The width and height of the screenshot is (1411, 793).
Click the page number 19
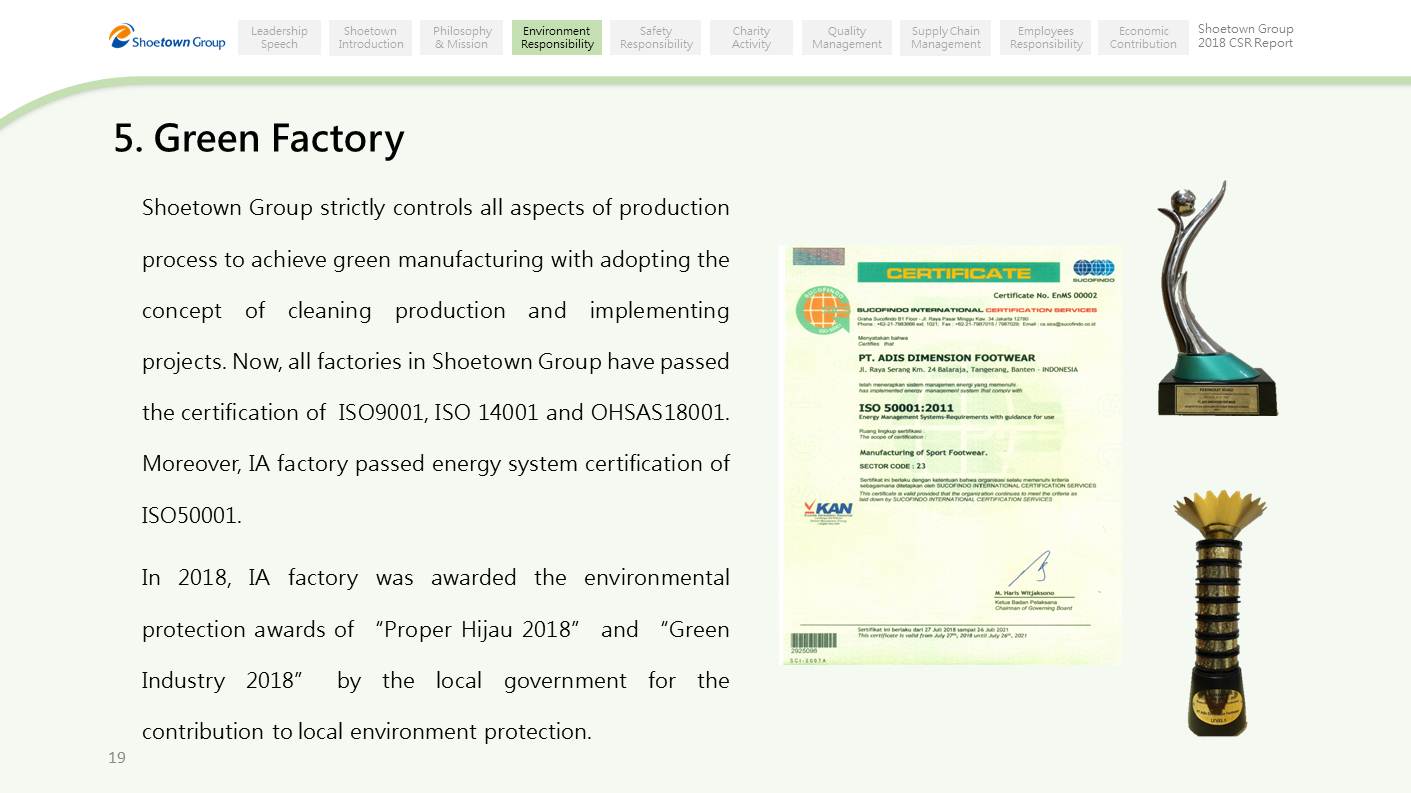click(x=117, y=758)
